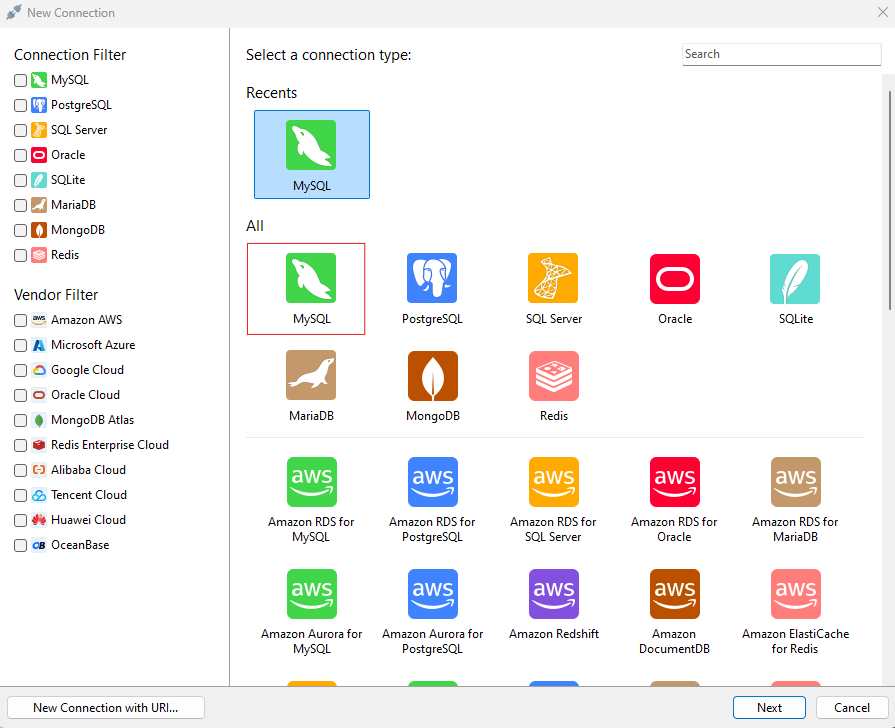The image size is (895, 728).
Task: Select the MariaDB connection type
Action: (x=311, y=386)
